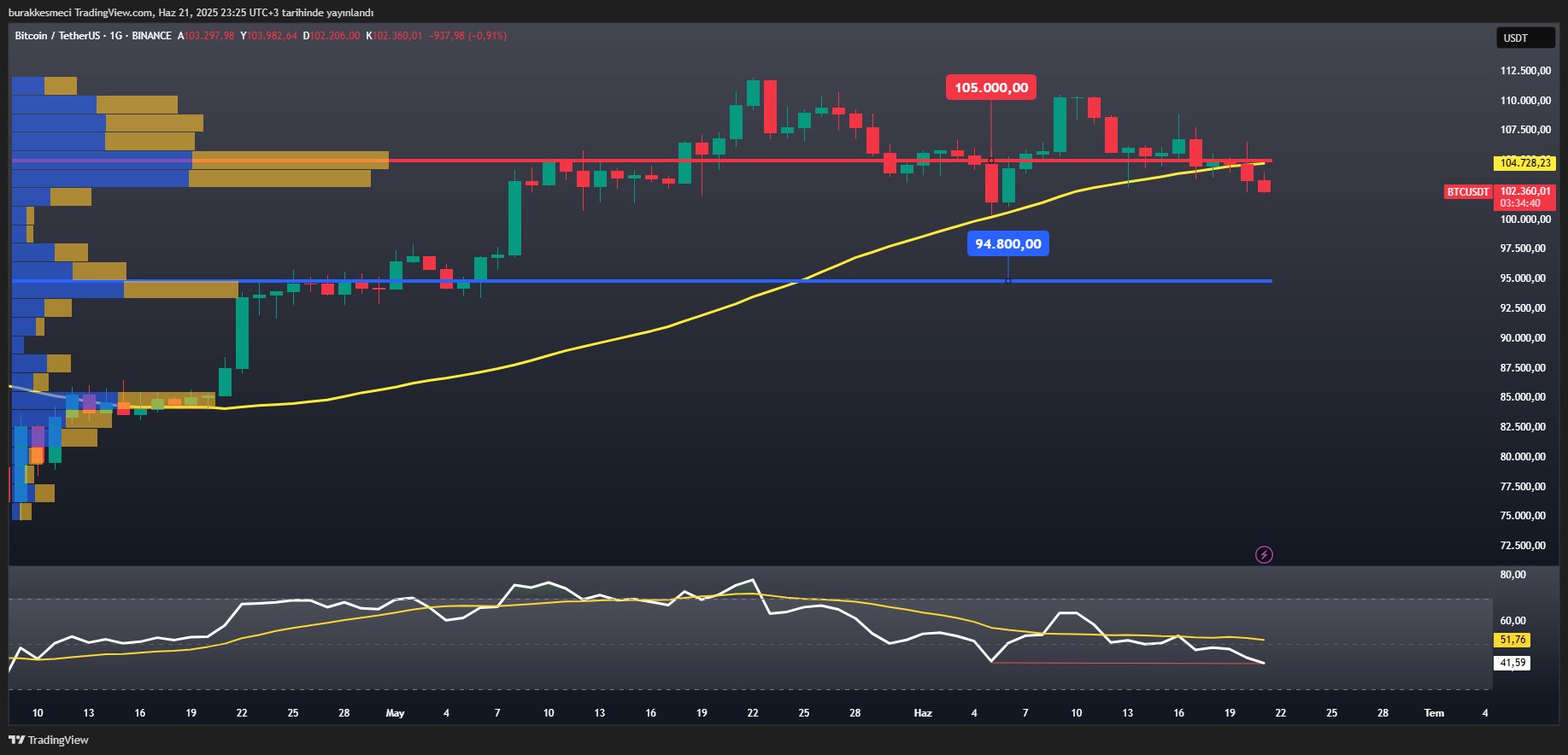Click the 'May' label on the time axis
Viewport: 1568px width, 755px height.
pos(395,713)
